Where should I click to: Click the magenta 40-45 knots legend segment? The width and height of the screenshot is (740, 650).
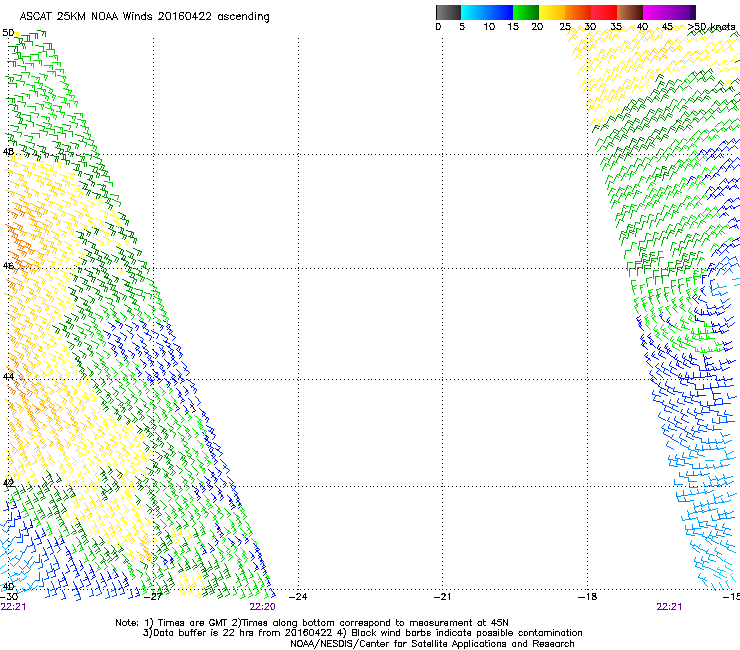tap(656, 12)
